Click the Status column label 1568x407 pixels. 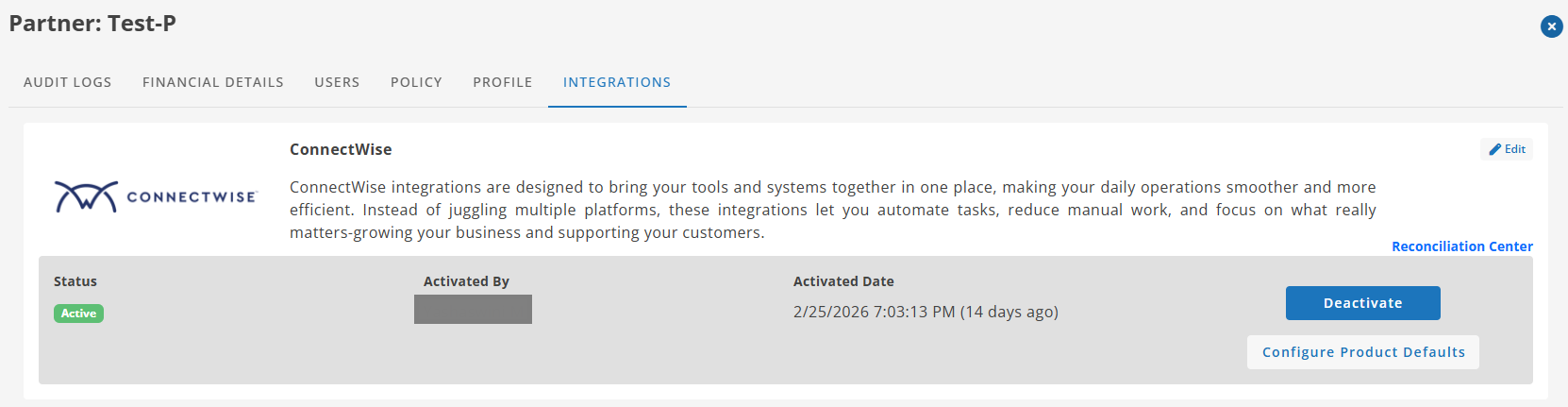(x=75, y=281)
